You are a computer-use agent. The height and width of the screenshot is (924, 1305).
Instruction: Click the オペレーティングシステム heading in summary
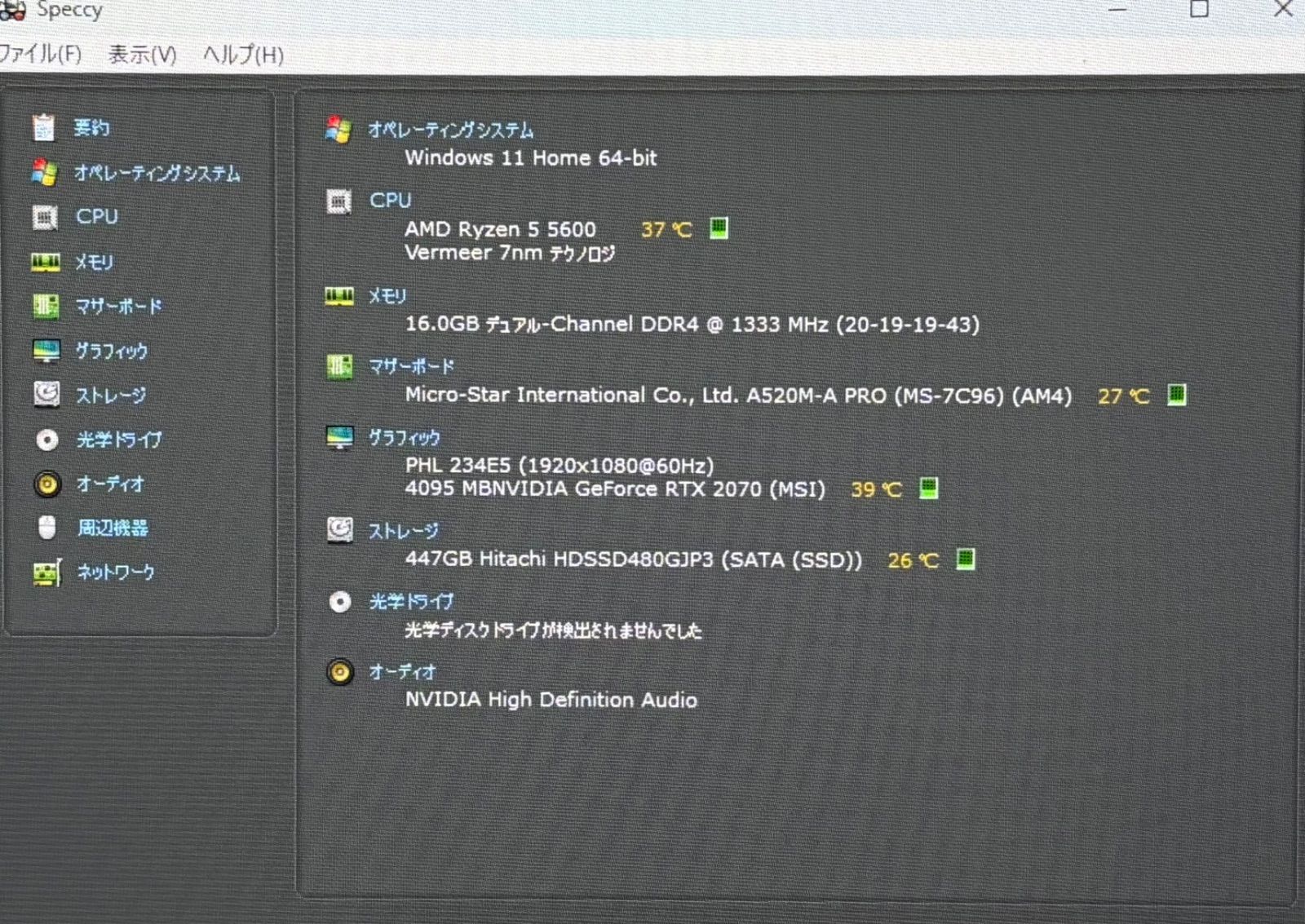coord(450,130)
